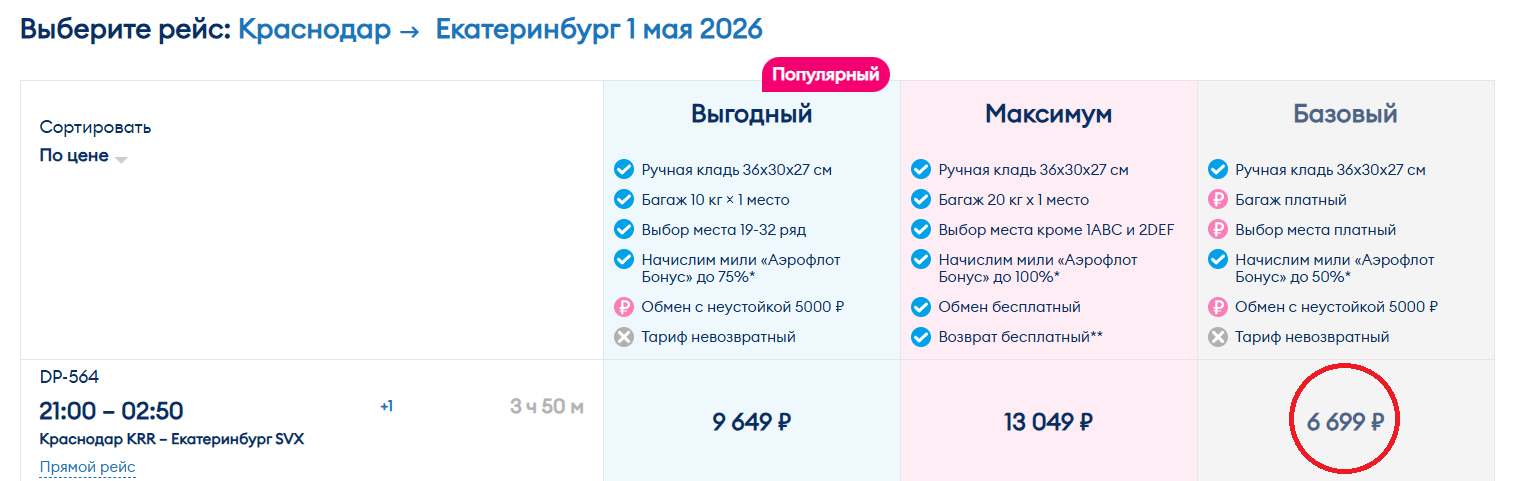The height and width of the screenshot is (481, 1521).
Task: Click checkmark beside Обмен бесплатный
Action: coord(921,307)
